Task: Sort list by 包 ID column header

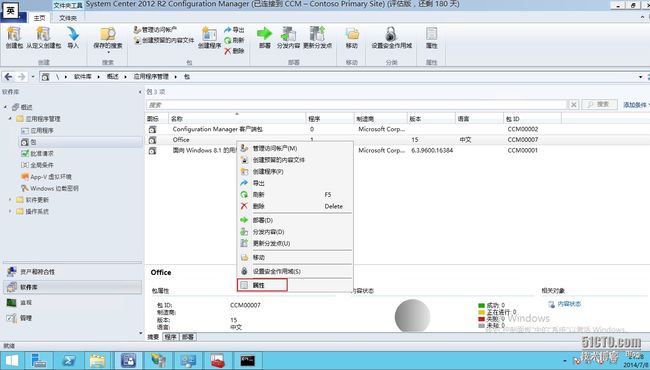Action: coord(532,118)
